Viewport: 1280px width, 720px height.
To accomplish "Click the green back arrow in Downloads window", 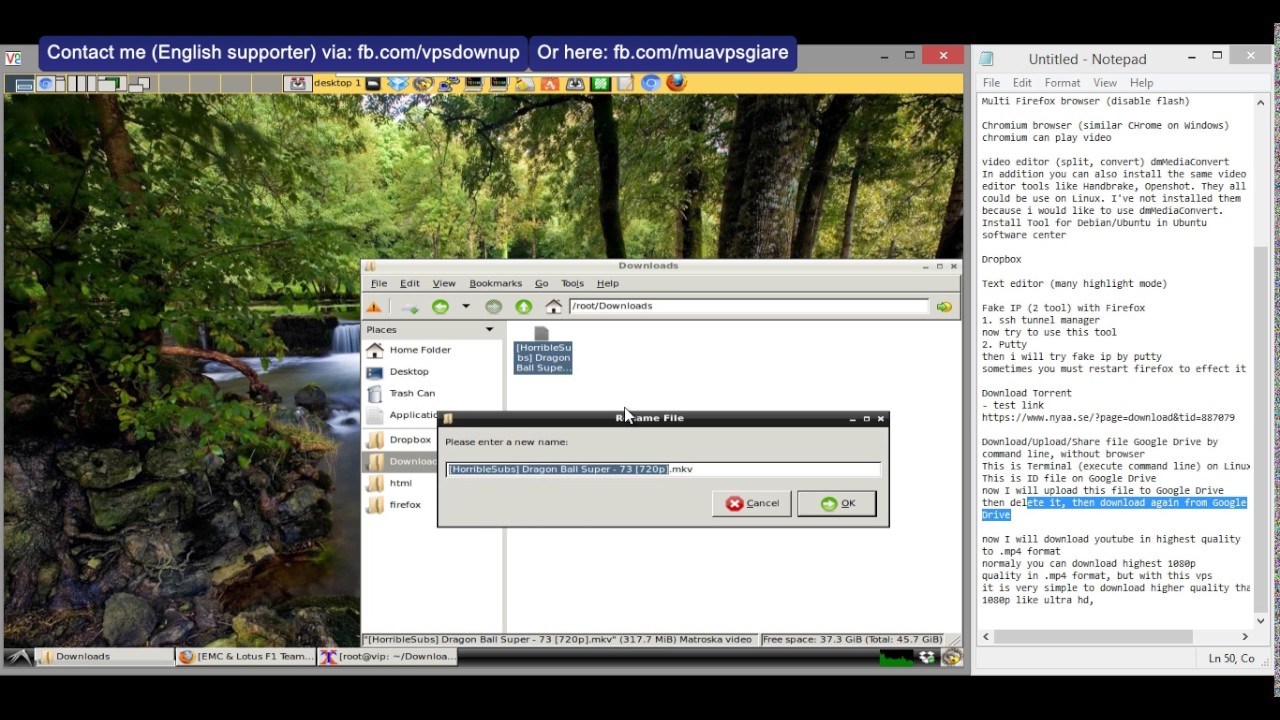I will pyautogui.click(x=440, y=306).
